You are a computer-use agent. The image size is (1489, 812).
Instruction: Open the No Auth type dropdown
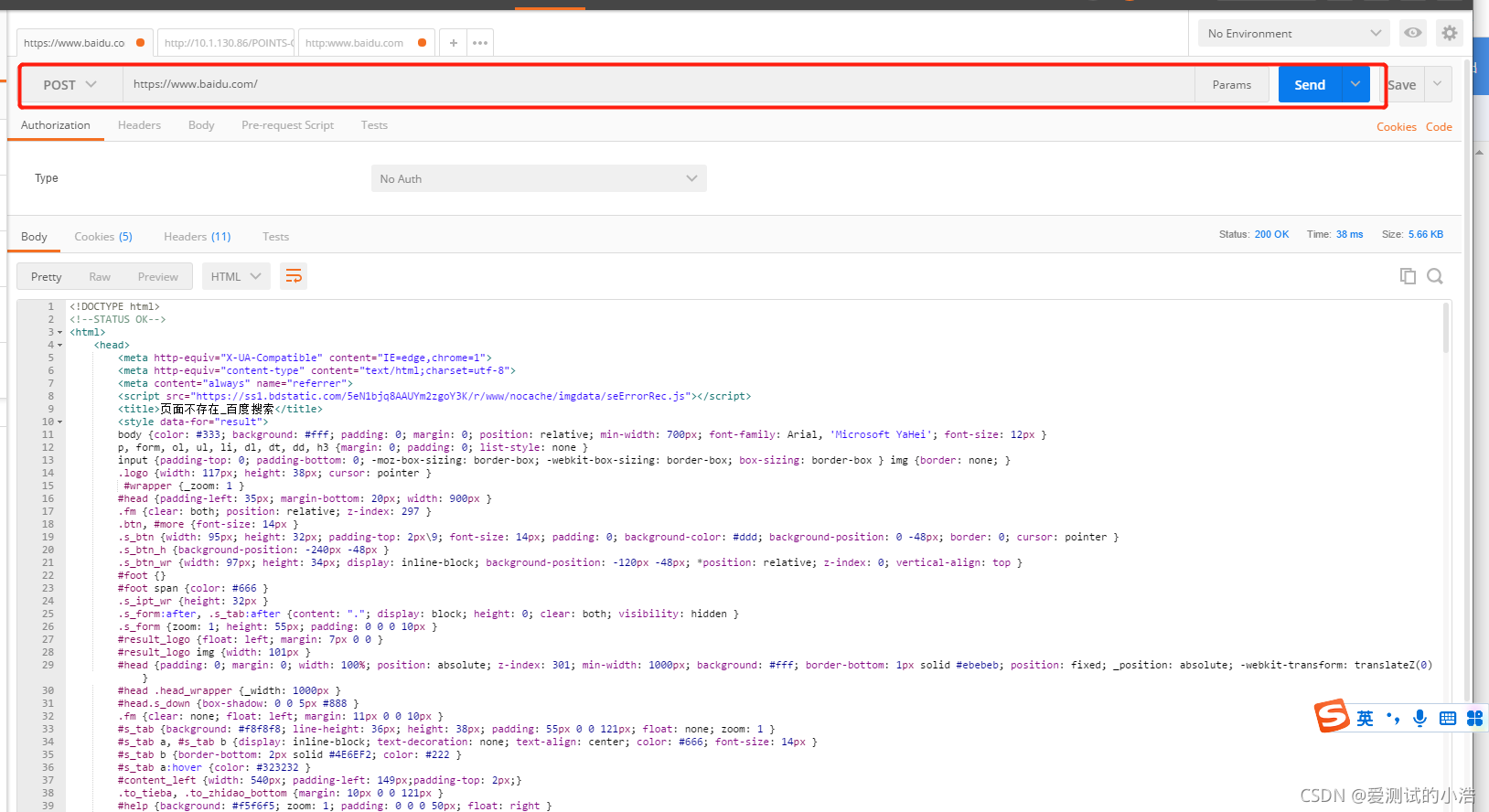click(539, 178)
